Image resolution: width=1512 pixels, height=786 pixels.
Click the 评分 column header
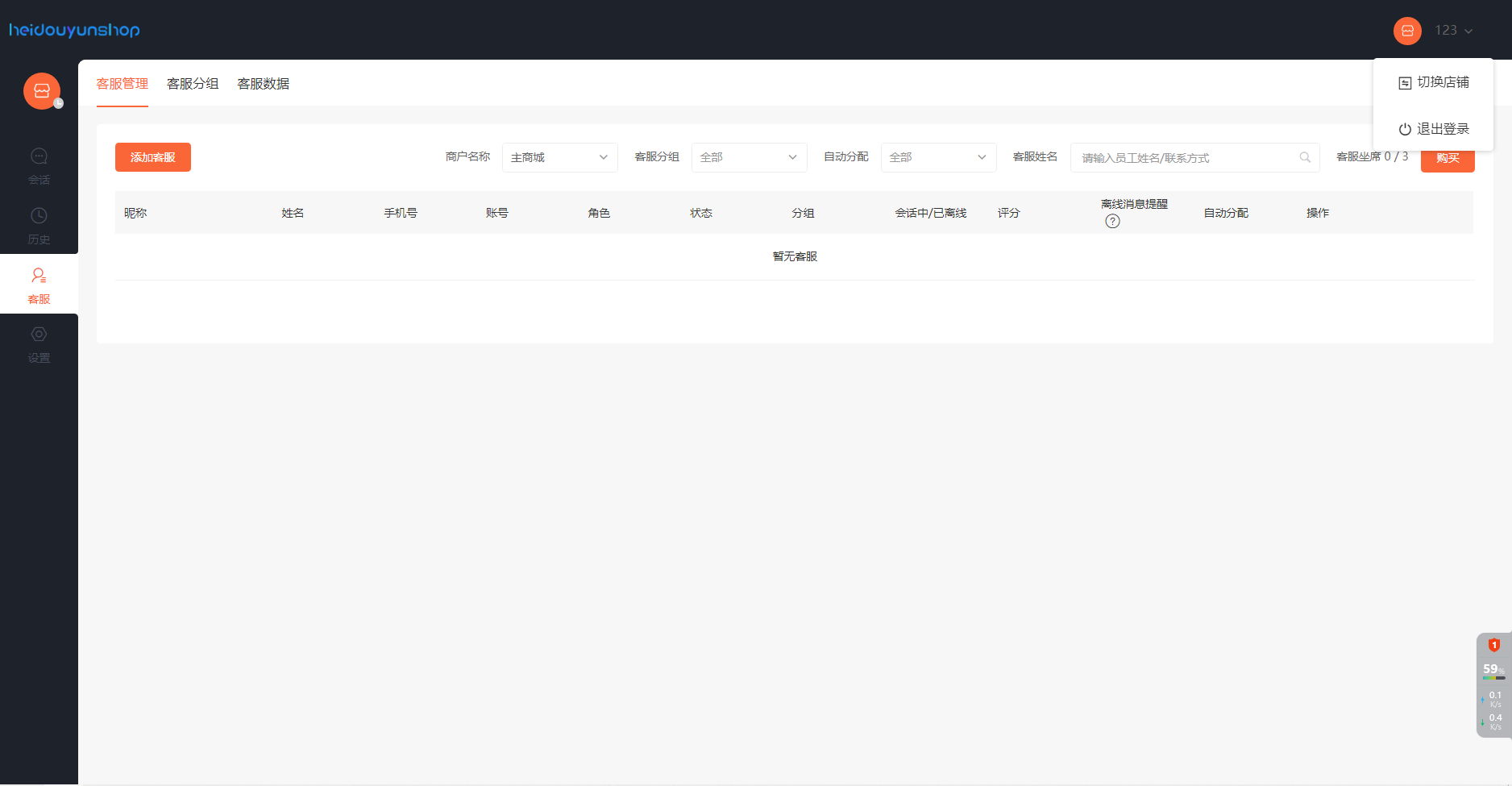pos(1009,213)
